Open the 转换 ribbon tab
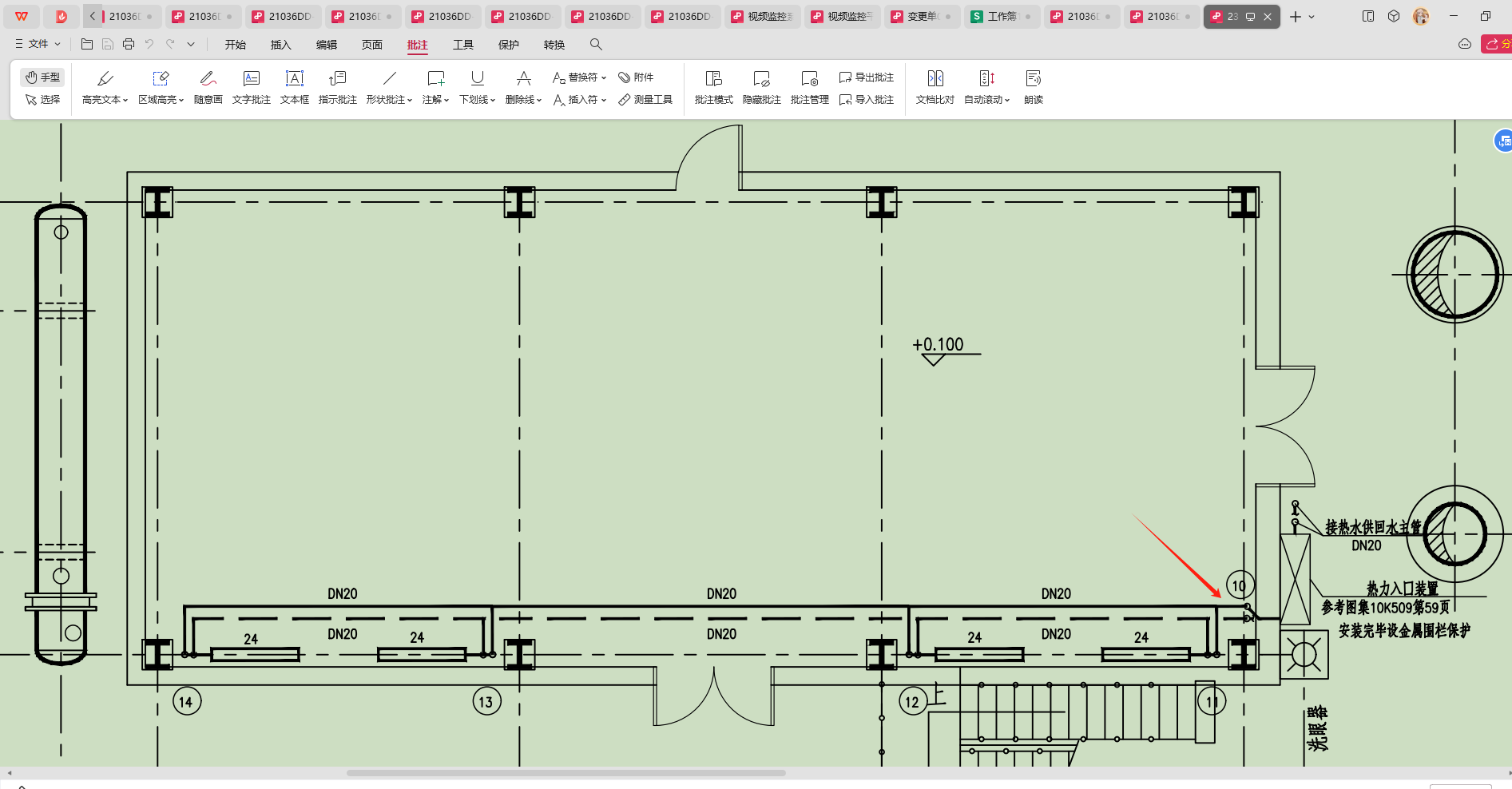The height and width of the screenshot is (789, 1512). [x=554, y=45]
